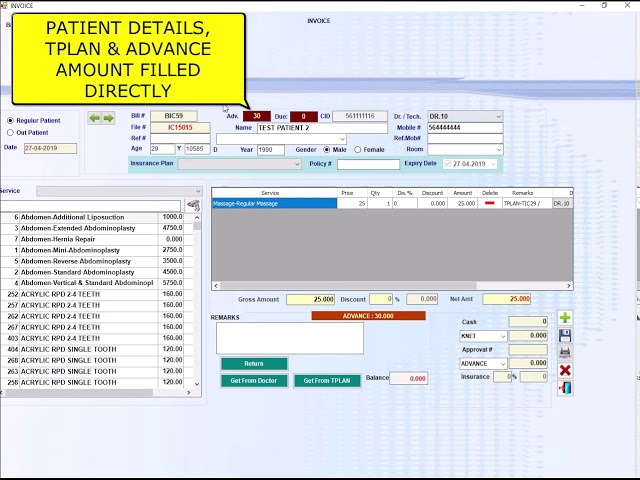Click the Ref # field

pos(180,138)
